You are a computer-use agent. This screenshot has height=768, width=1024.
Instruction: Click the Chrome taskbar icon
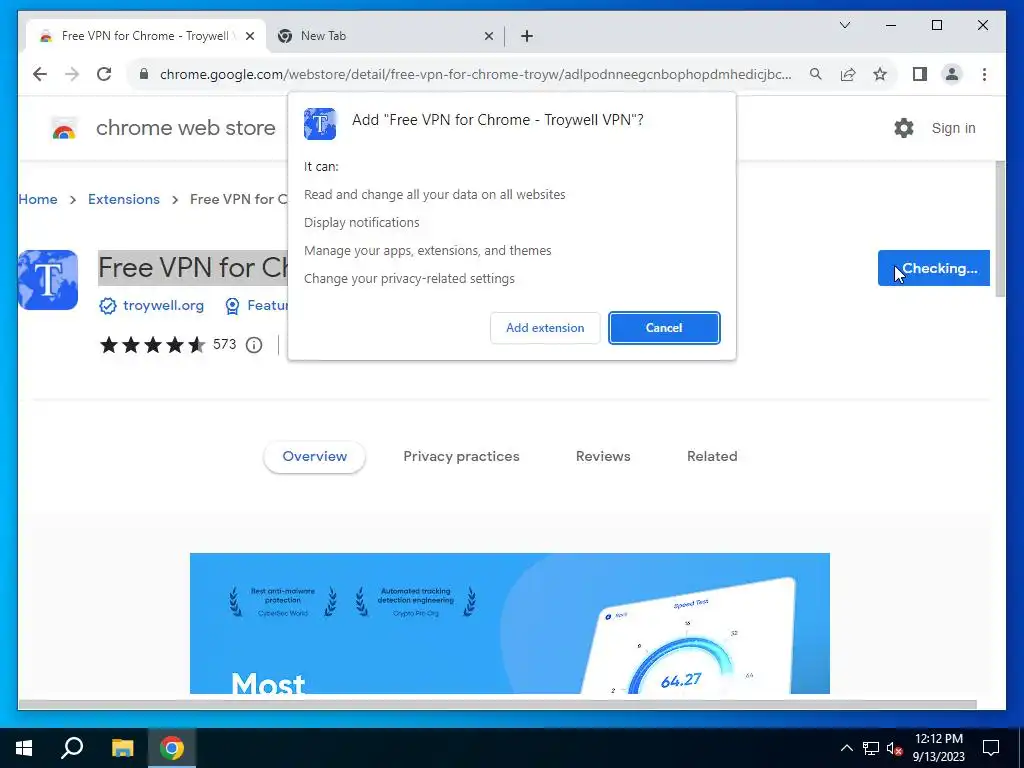tap(172, 748)
